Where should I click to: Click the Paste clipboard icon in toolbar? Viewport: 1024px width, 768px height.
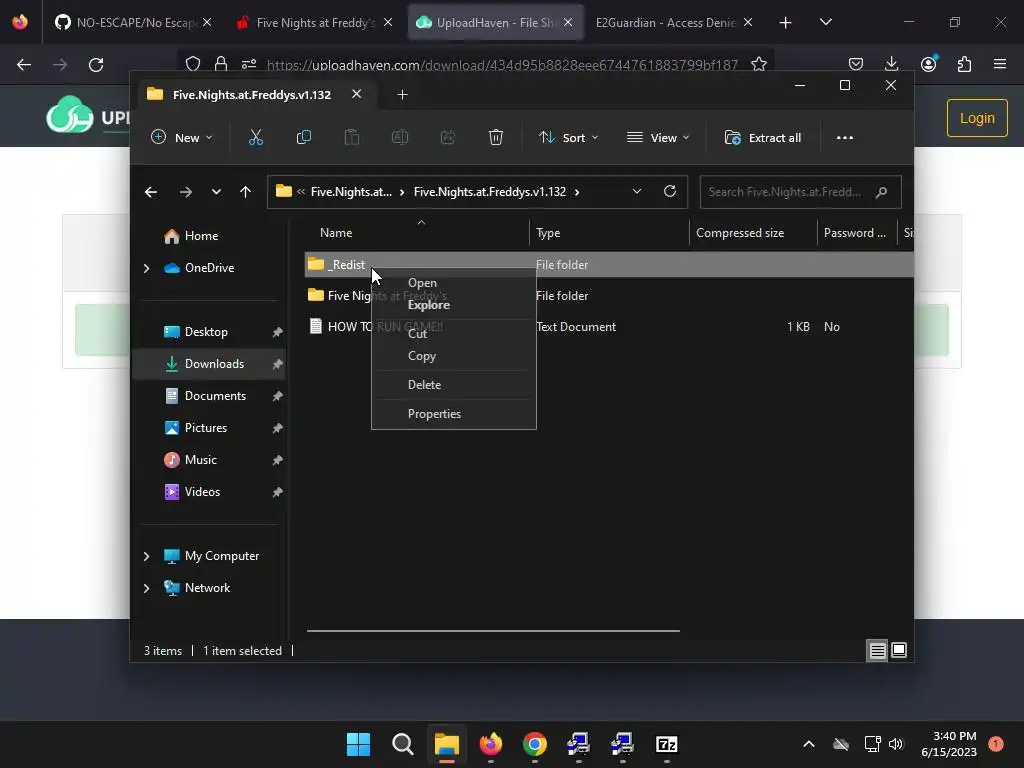(351, 138)
